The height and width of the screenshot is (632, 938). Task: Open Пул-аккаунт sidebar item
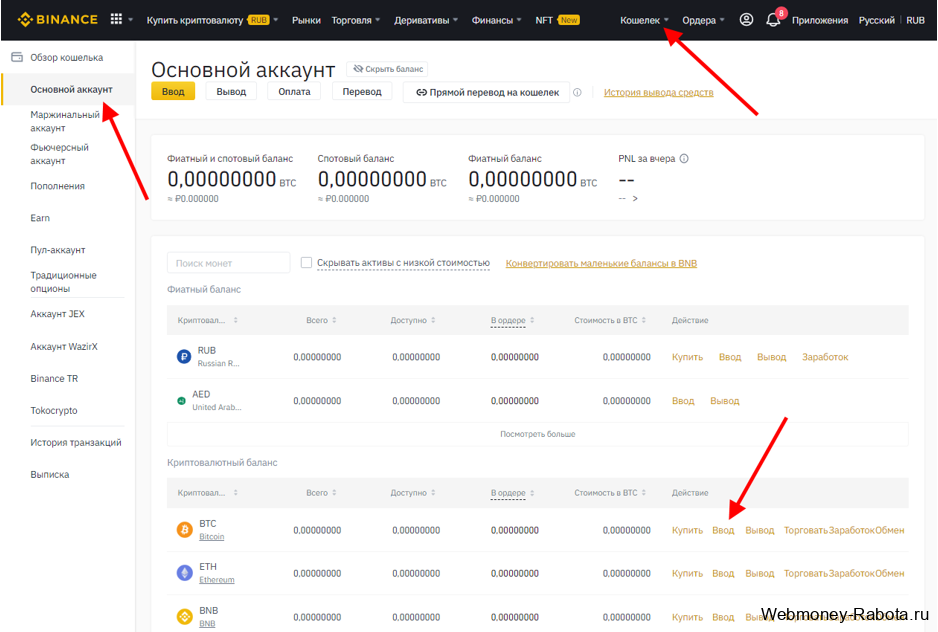point(57,250)
